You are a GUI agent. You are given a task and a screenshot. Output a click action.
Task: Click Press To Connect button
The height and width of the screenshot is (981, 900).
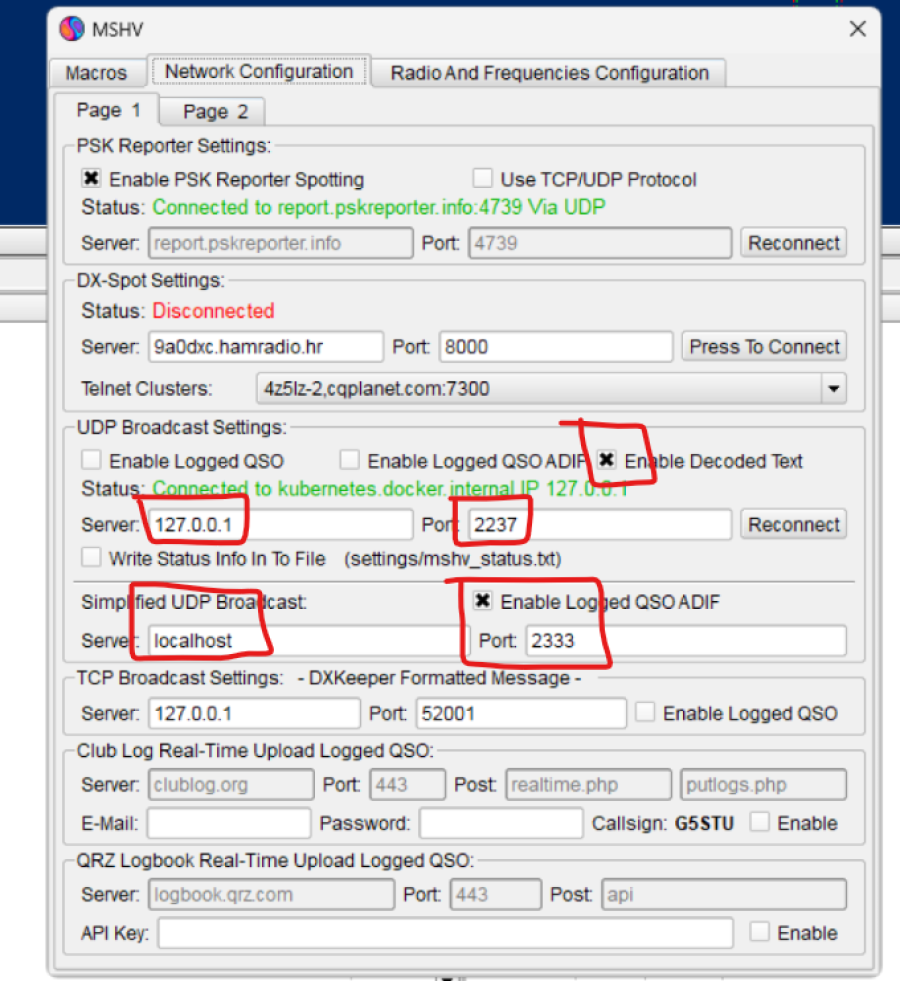pyautogui.click(x=764, y=347)
